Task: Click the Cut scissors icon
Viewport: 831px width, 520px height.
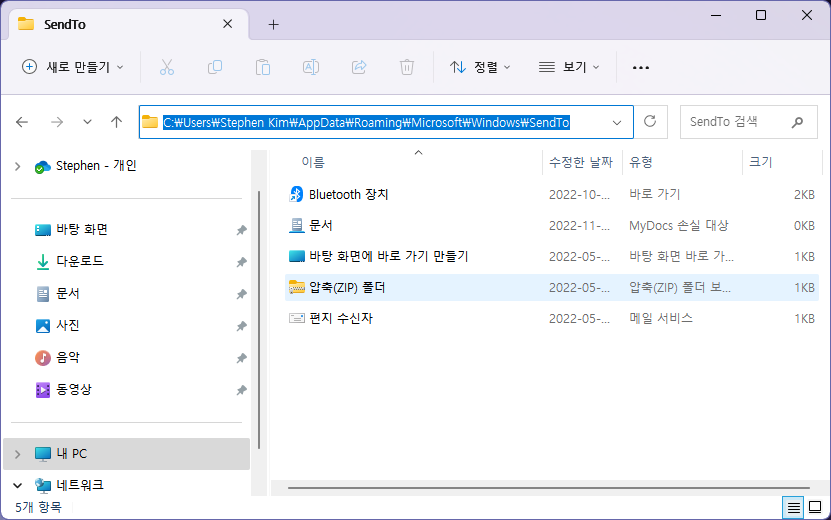Action: tap(167, 67)
